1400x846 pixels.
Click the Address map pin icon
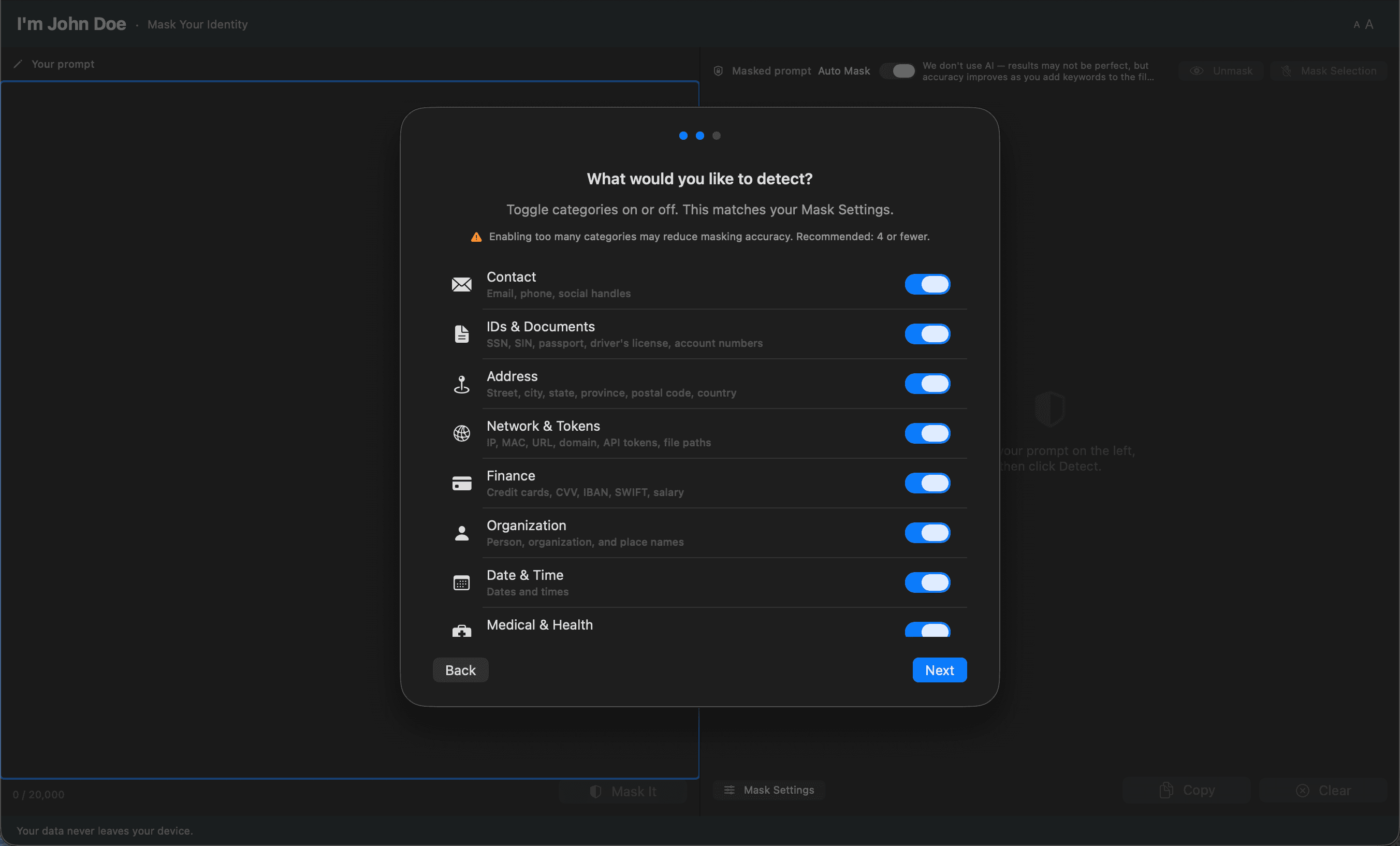[462, 384]
